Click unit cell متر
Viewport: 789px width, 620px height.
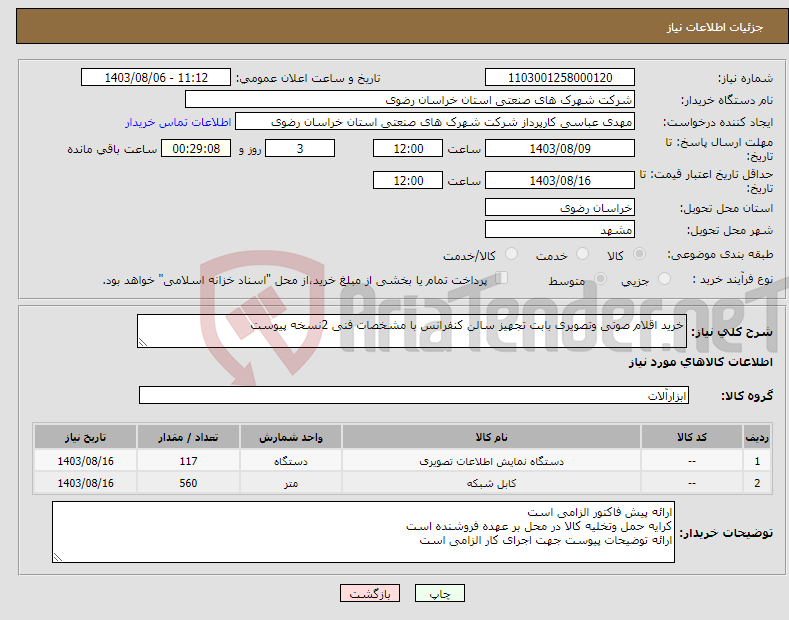click(291, 483)
